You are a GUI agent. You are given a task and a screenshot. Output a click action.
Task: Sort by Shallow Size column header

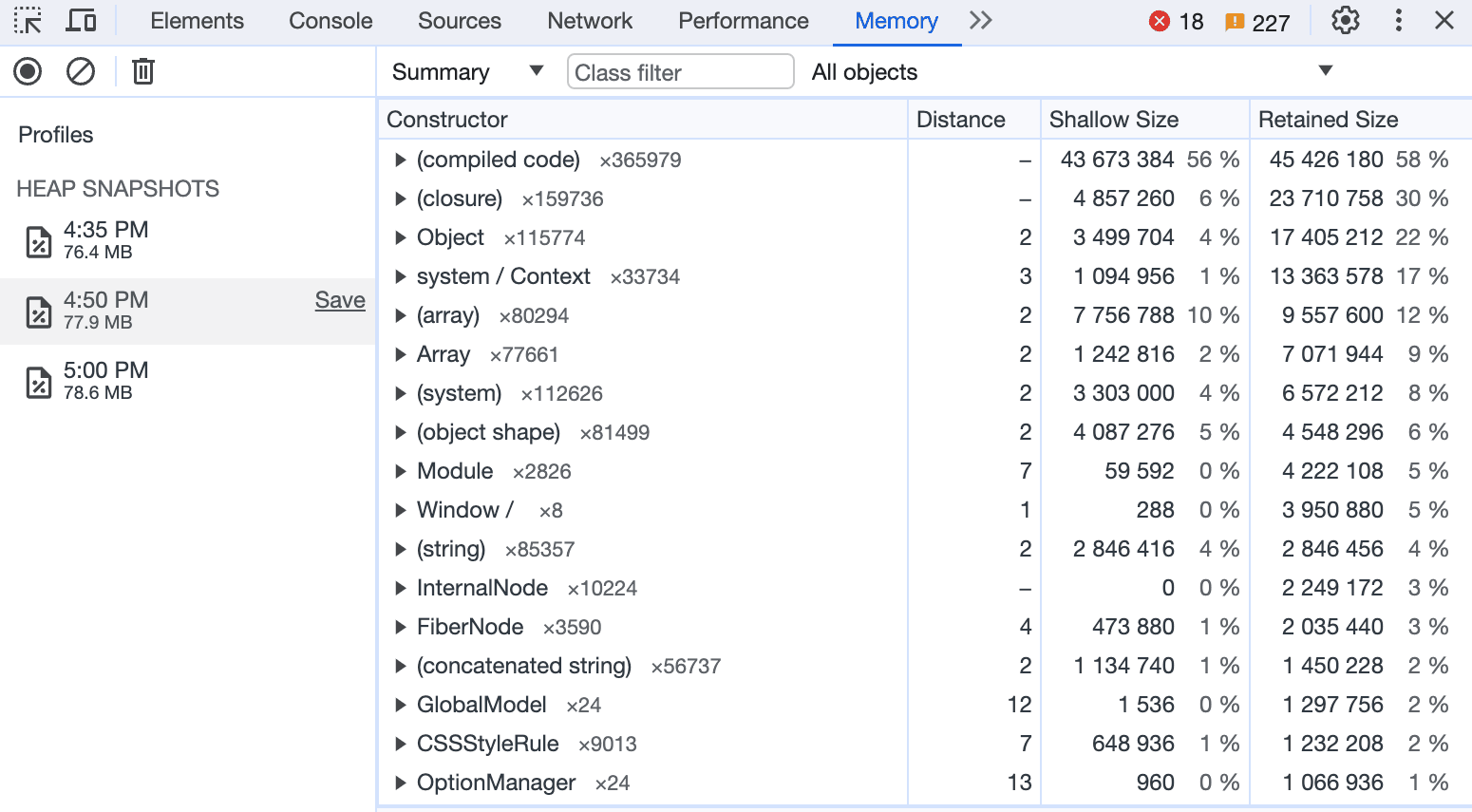pos(1145,120)
